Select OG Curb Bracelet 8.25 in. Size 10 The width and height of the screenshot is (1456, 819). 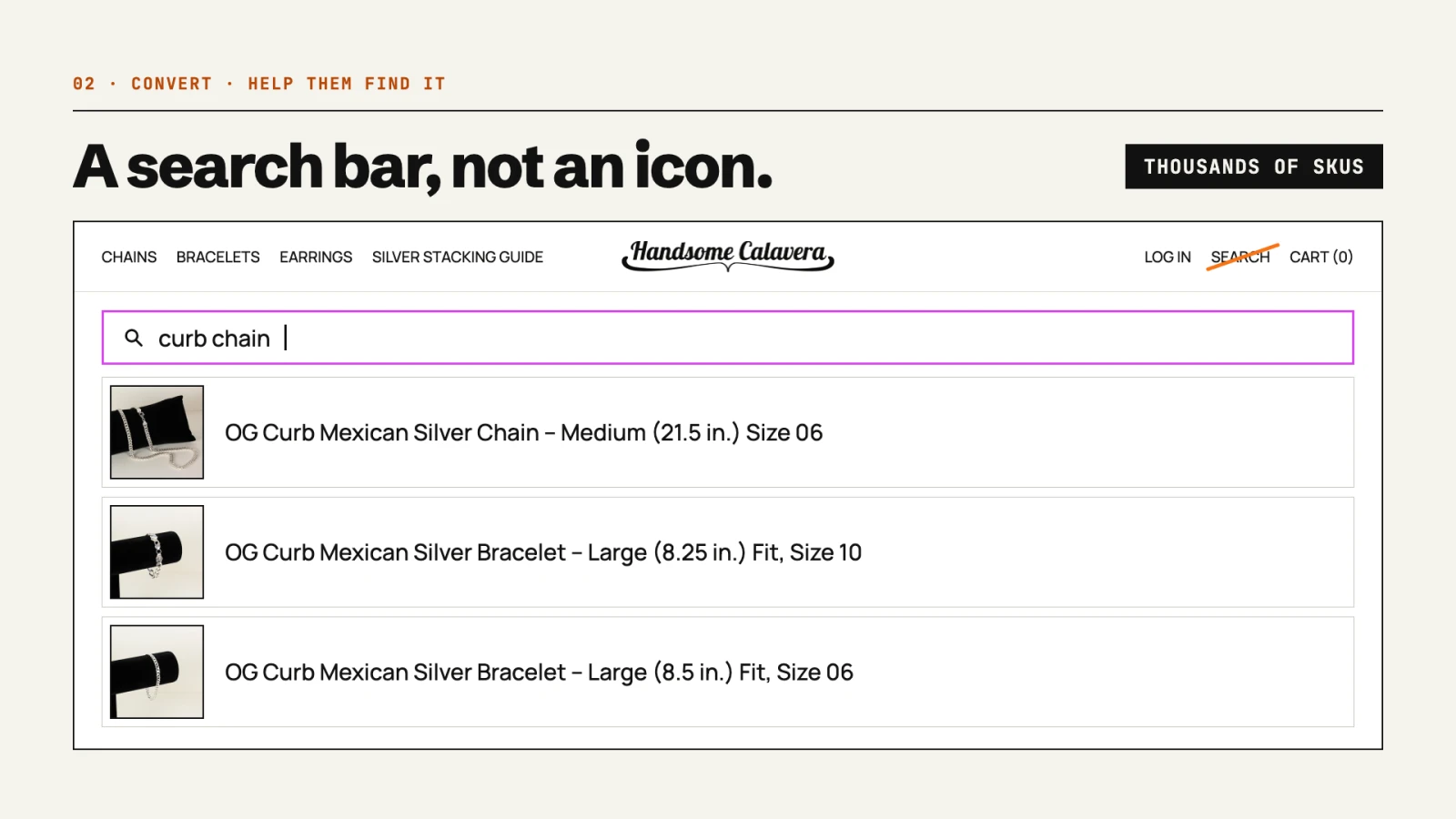coord(728,552)
